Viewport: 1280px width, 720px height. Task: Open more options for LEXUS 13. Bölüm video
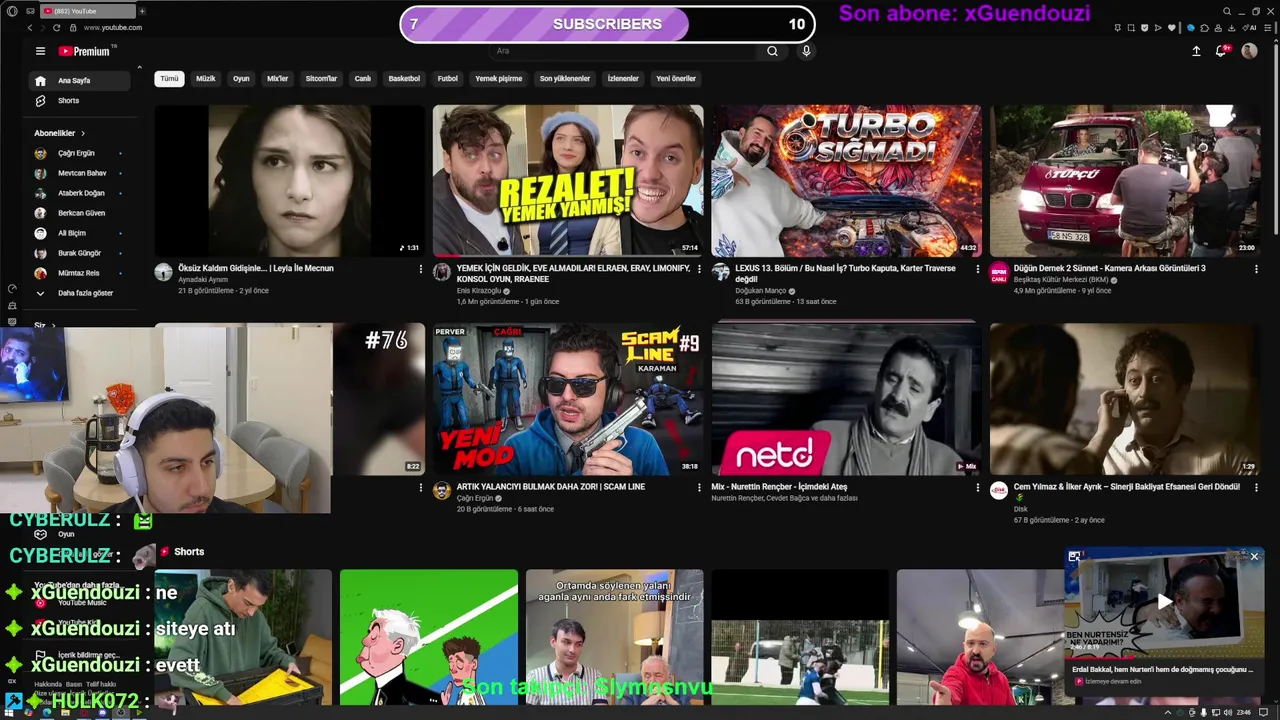click(x=978, y=269)
